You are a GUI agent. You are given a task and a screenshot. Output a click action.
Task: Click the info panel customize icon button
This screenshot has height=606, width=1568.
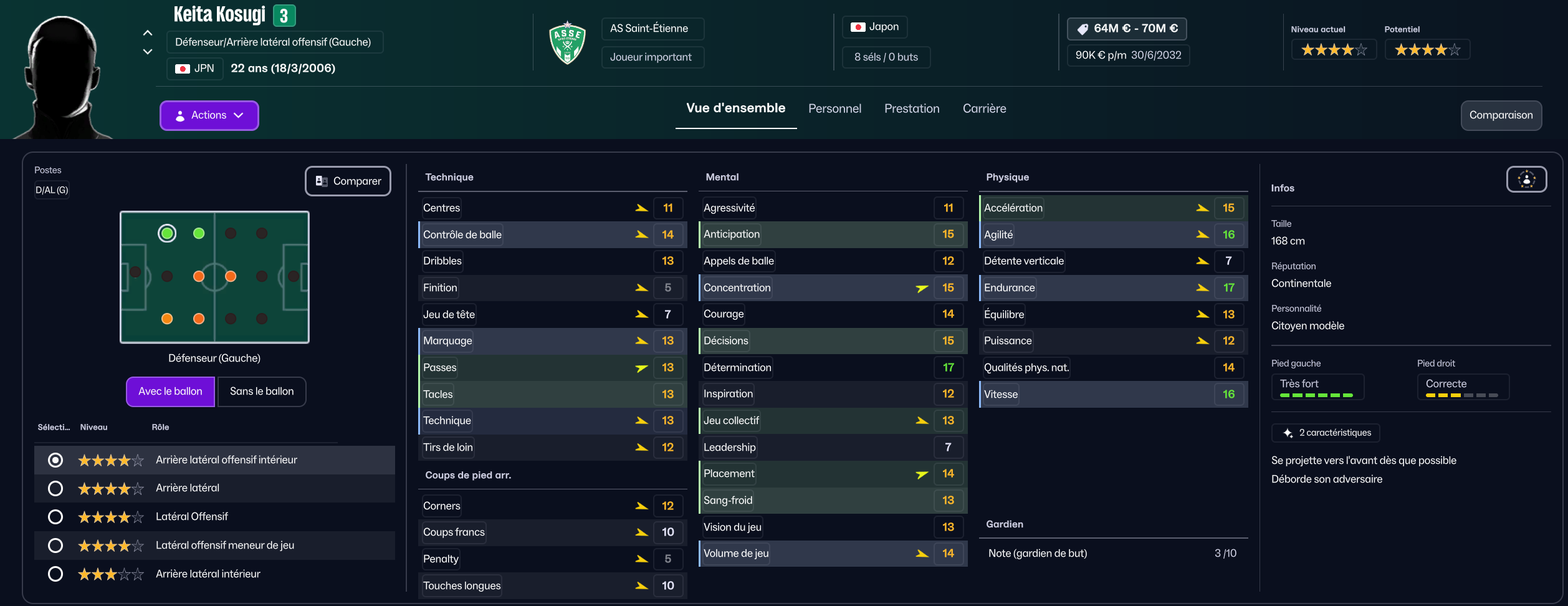pyautogui.click(x=1526, y=180)
